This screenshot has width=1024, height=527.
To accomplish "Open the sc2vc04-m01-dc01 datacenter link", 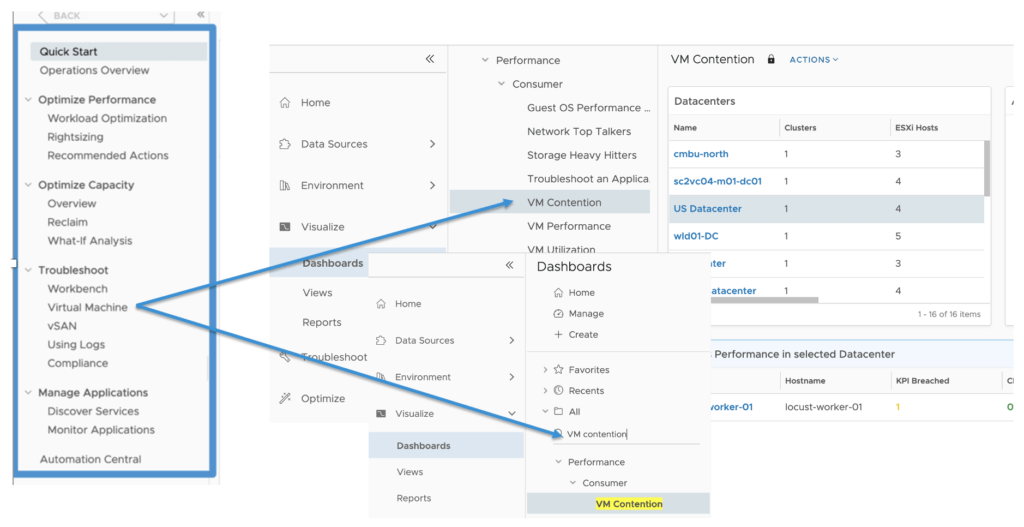I will (x=717, y=181).
